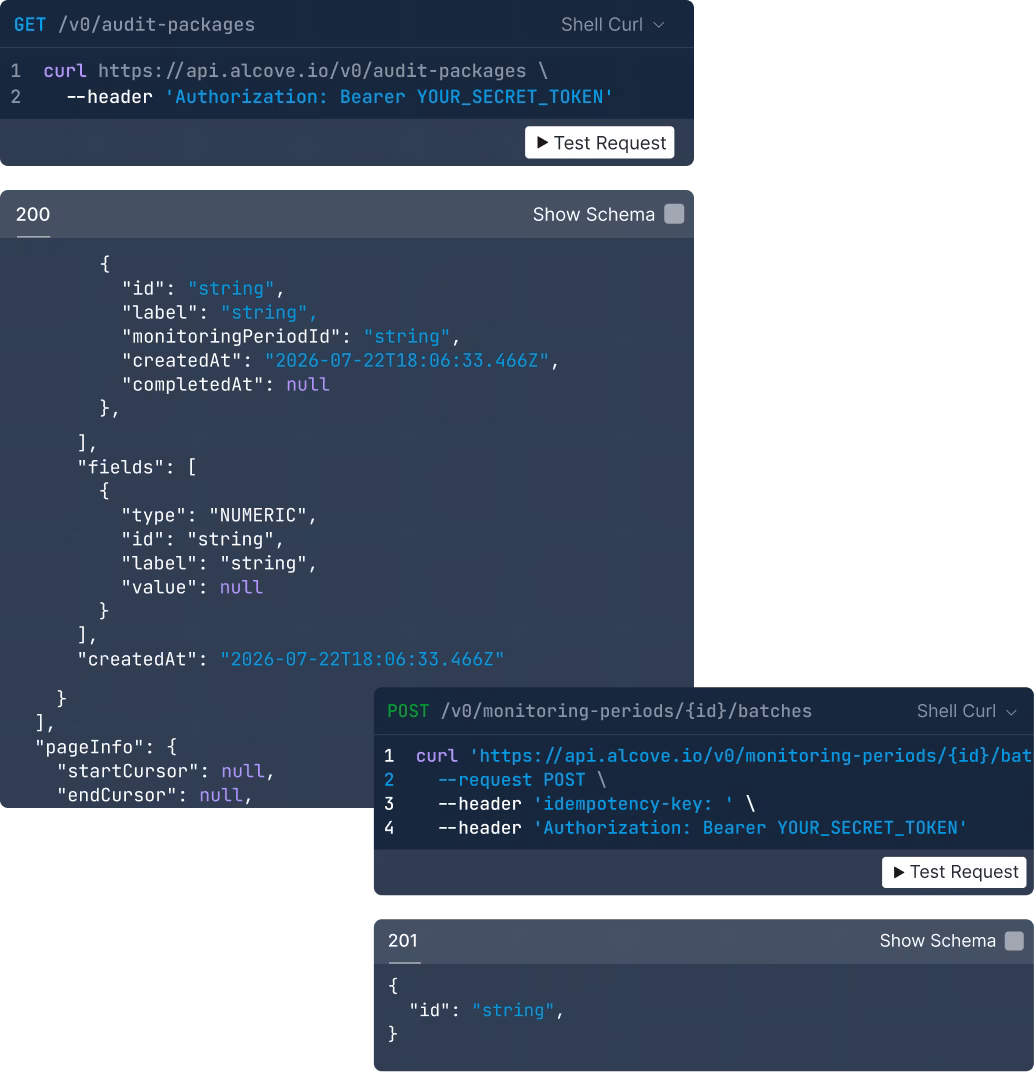Screen dimensions: 1034x1072
Task: Click the "createdAt" line following the fields array
Action: pos(291,659)
